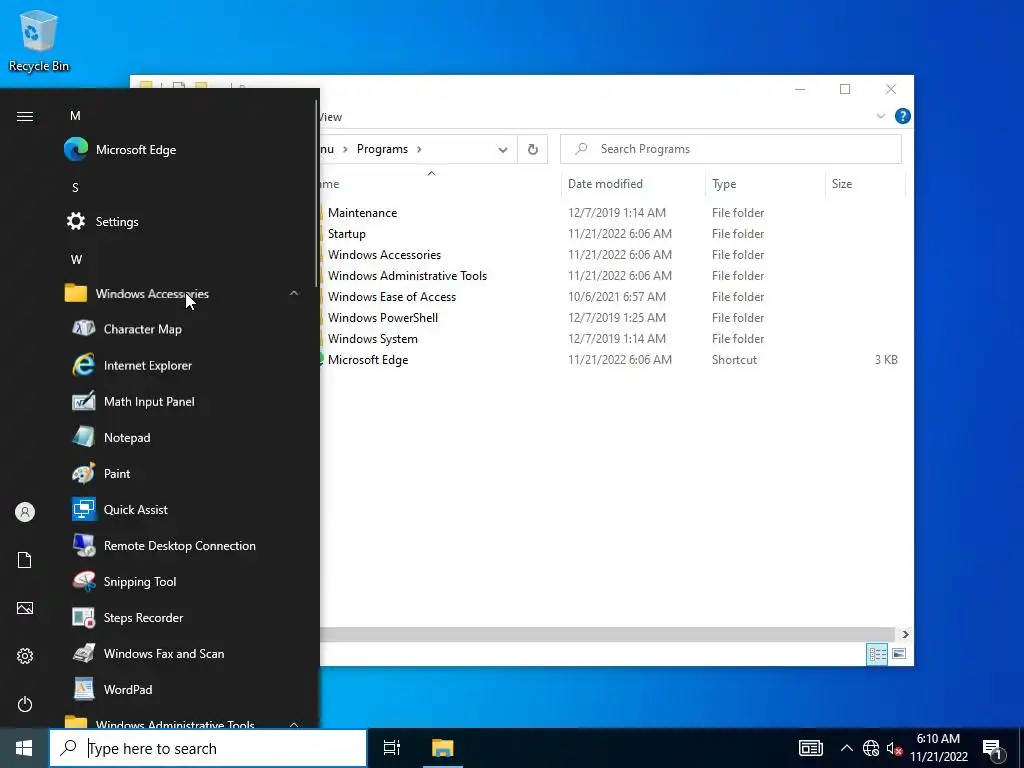
Task: Expand the Start hamburger menu
Action: 25,116
